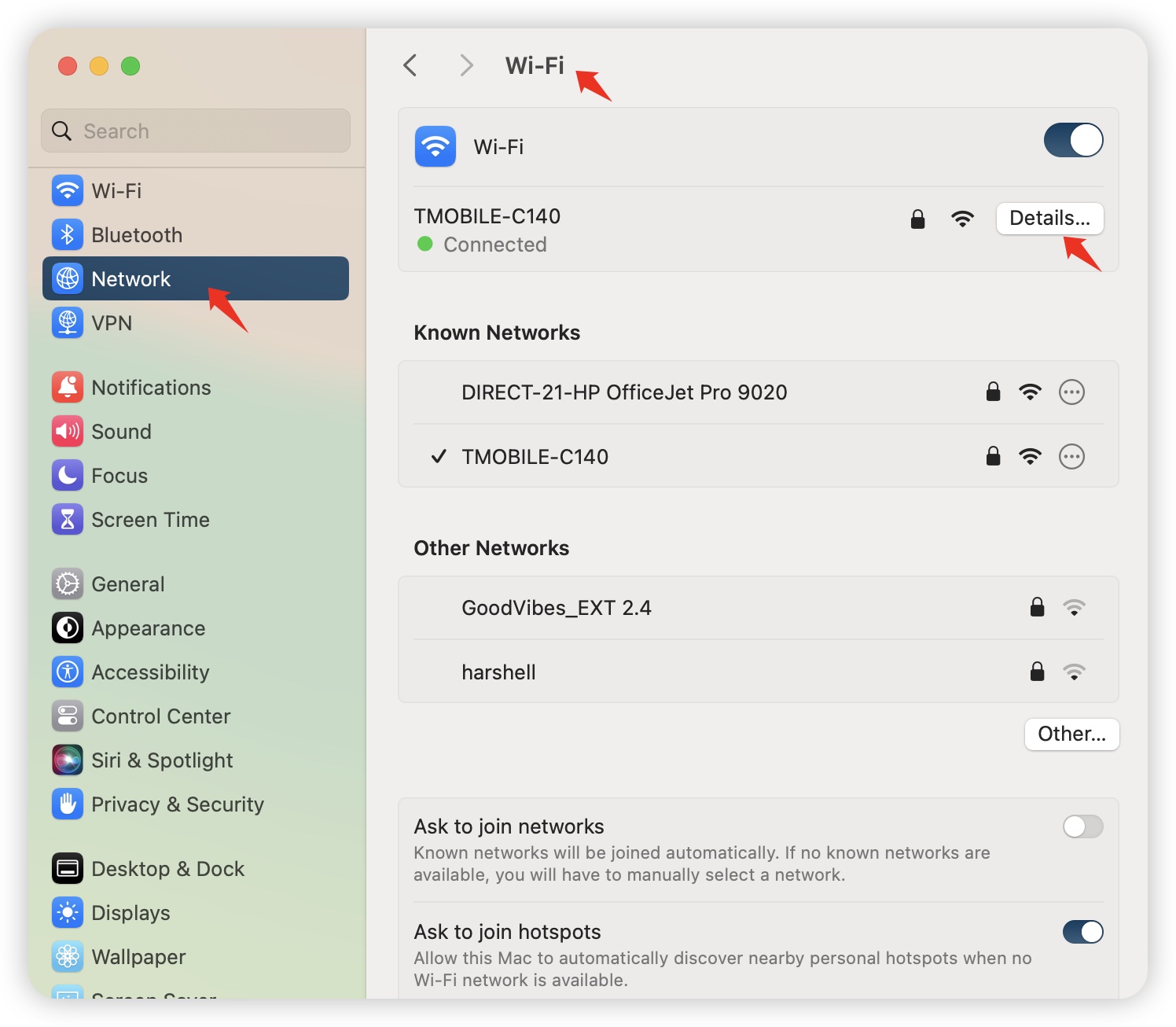Click the Search field

click(196, 131)
